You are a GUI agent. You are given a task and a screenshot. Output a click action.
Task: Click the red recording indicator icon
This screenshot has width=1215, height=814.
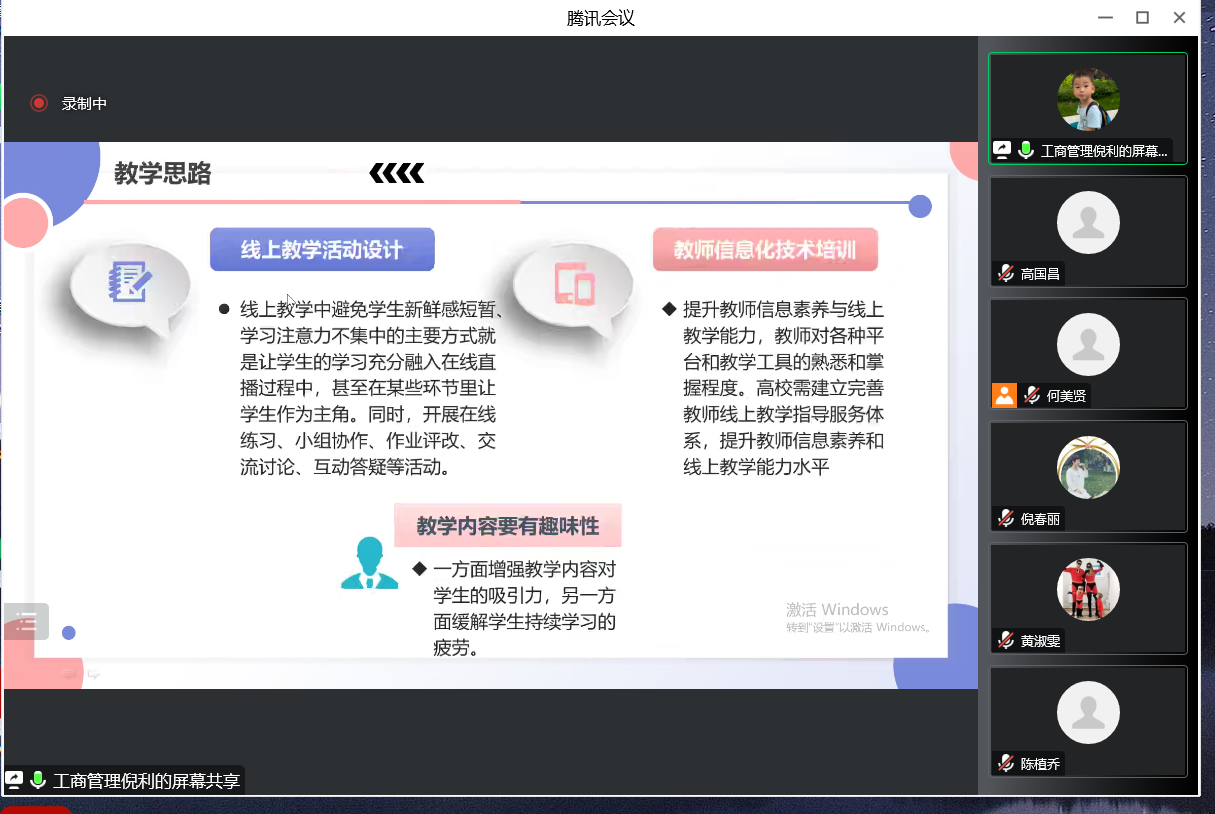[x=39, y=103]
